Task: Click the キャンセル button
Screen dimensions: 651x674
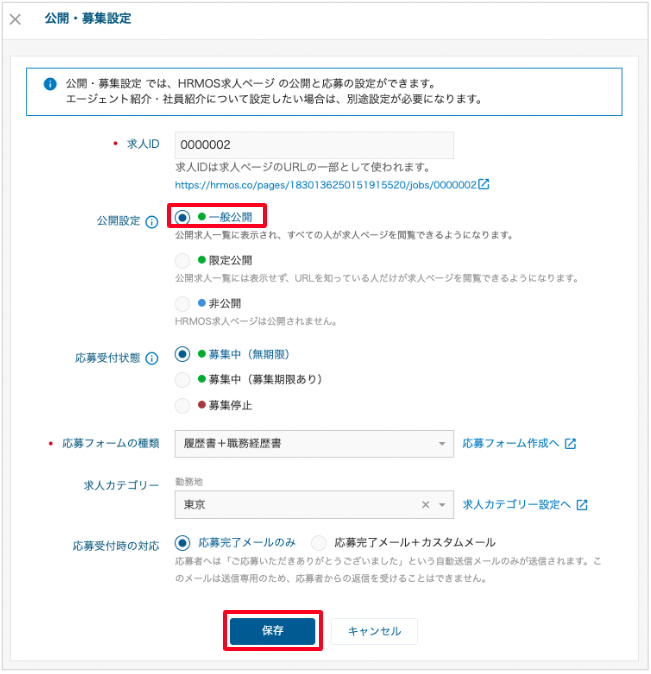Action: pos(374,631)
